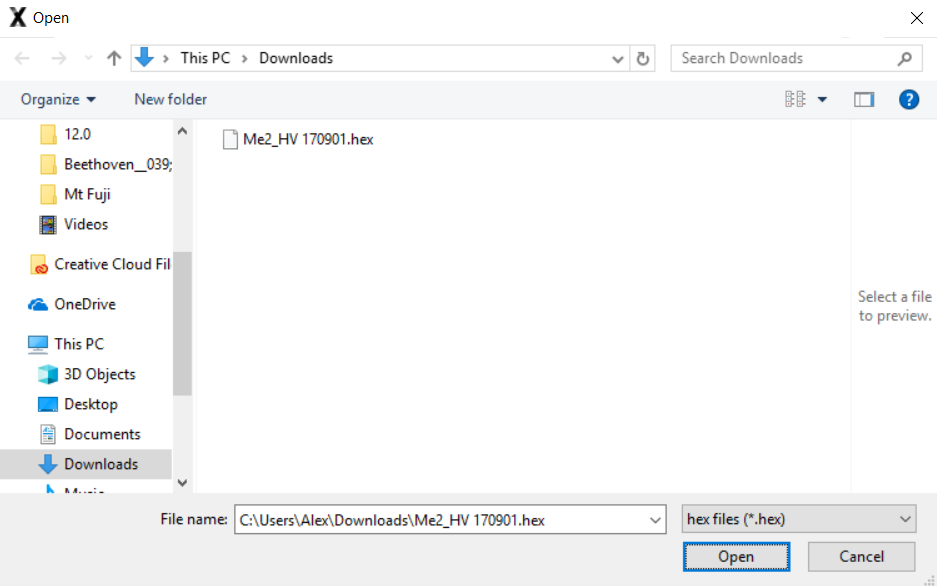Open the view options dropdown arrow
The width and height of the screenshot is (937, 586).
coord(822,100)
